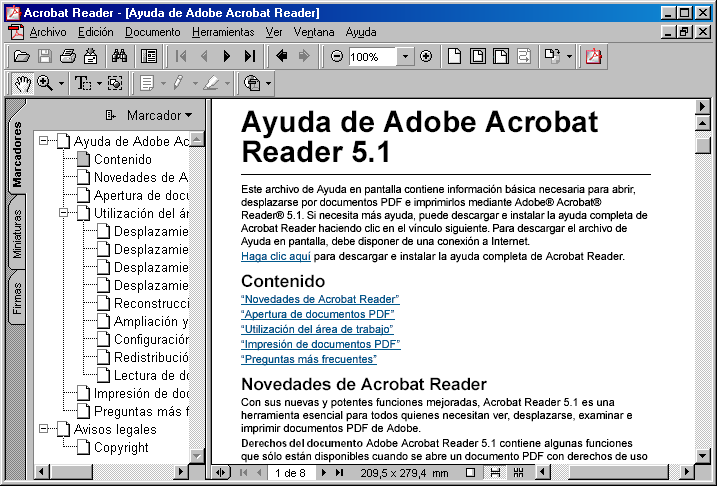Screen dimensions: 717x486
Task: Click the Open file folder icon
Action: (19, 57)
